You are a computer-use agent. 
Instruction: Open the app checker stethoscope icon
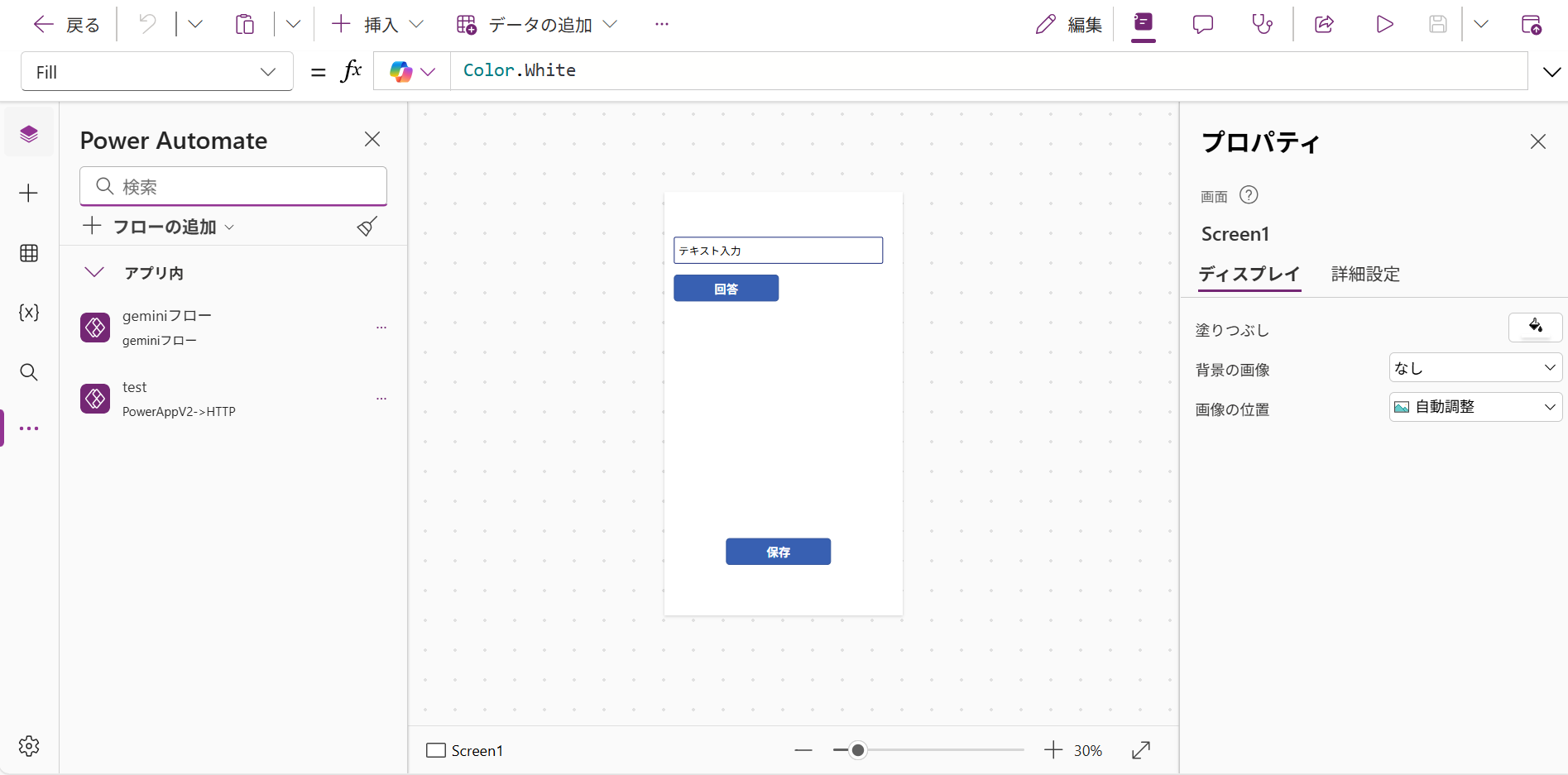pos(1263,24)
